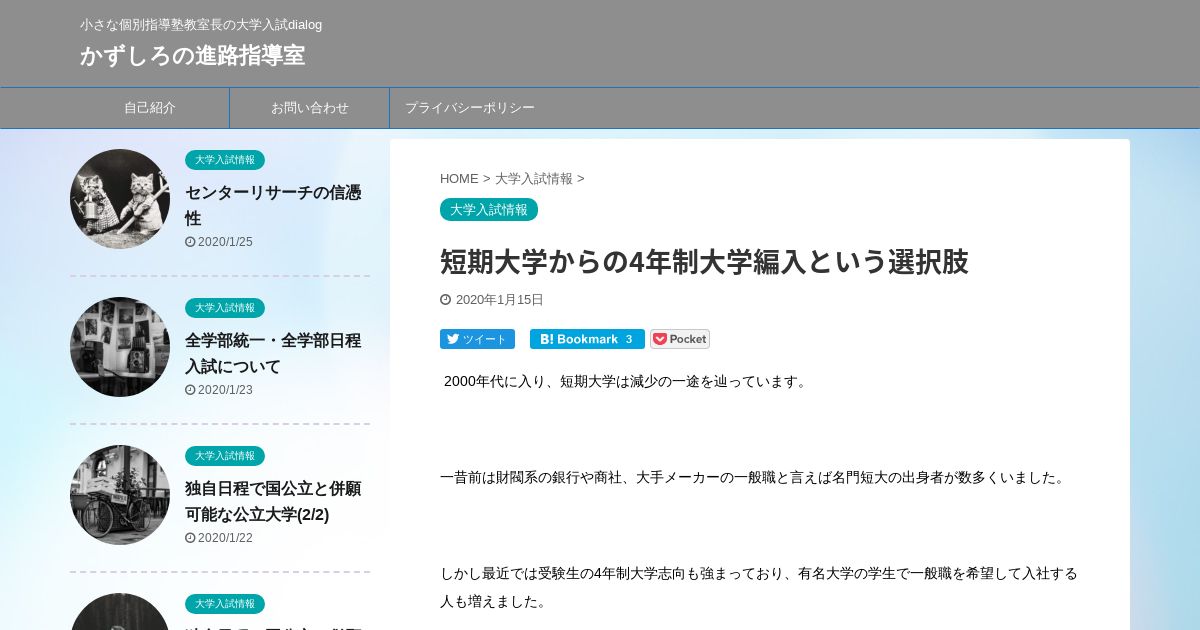Click the 大学入試情報 category badge above article title
Viewport: 1200px width, 630px height.
pos(489,210)
